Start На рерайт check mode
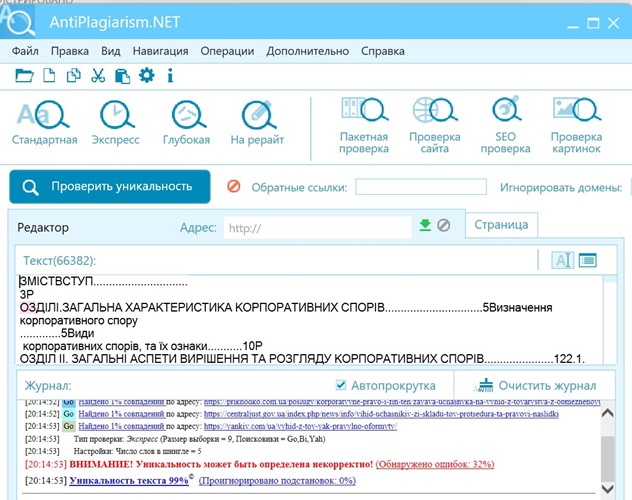This screenshot has height=500, width=632. point(257,122)
